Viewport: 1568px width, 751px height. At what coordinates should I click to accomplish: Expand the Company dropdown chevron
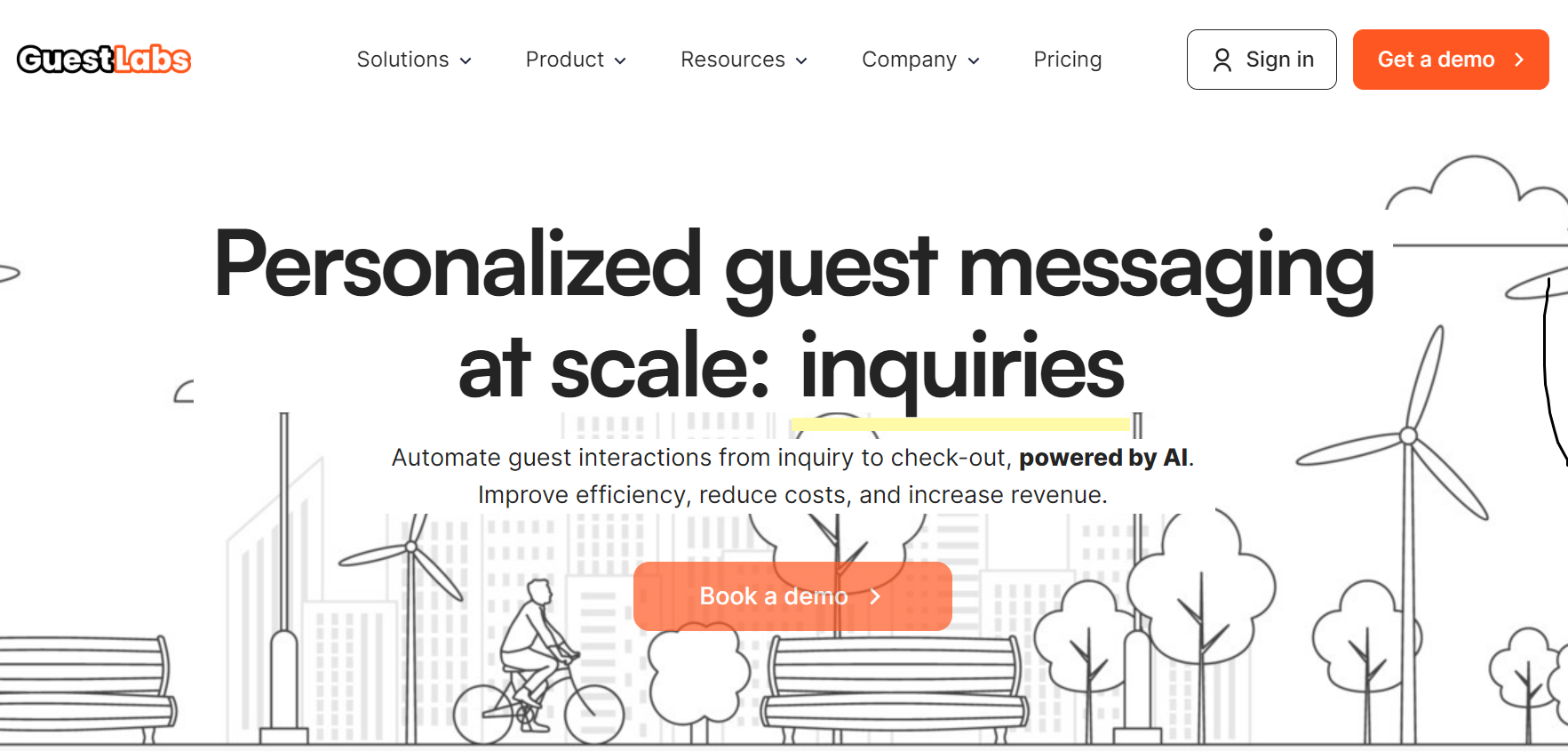974,60
